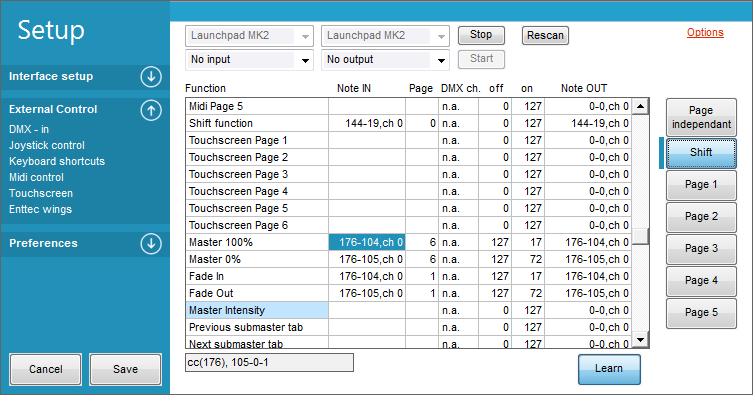Screen dimensions: 753x395
Task: Select the Page 1 button
Action: pyautogui.click(x=701, y=185)
